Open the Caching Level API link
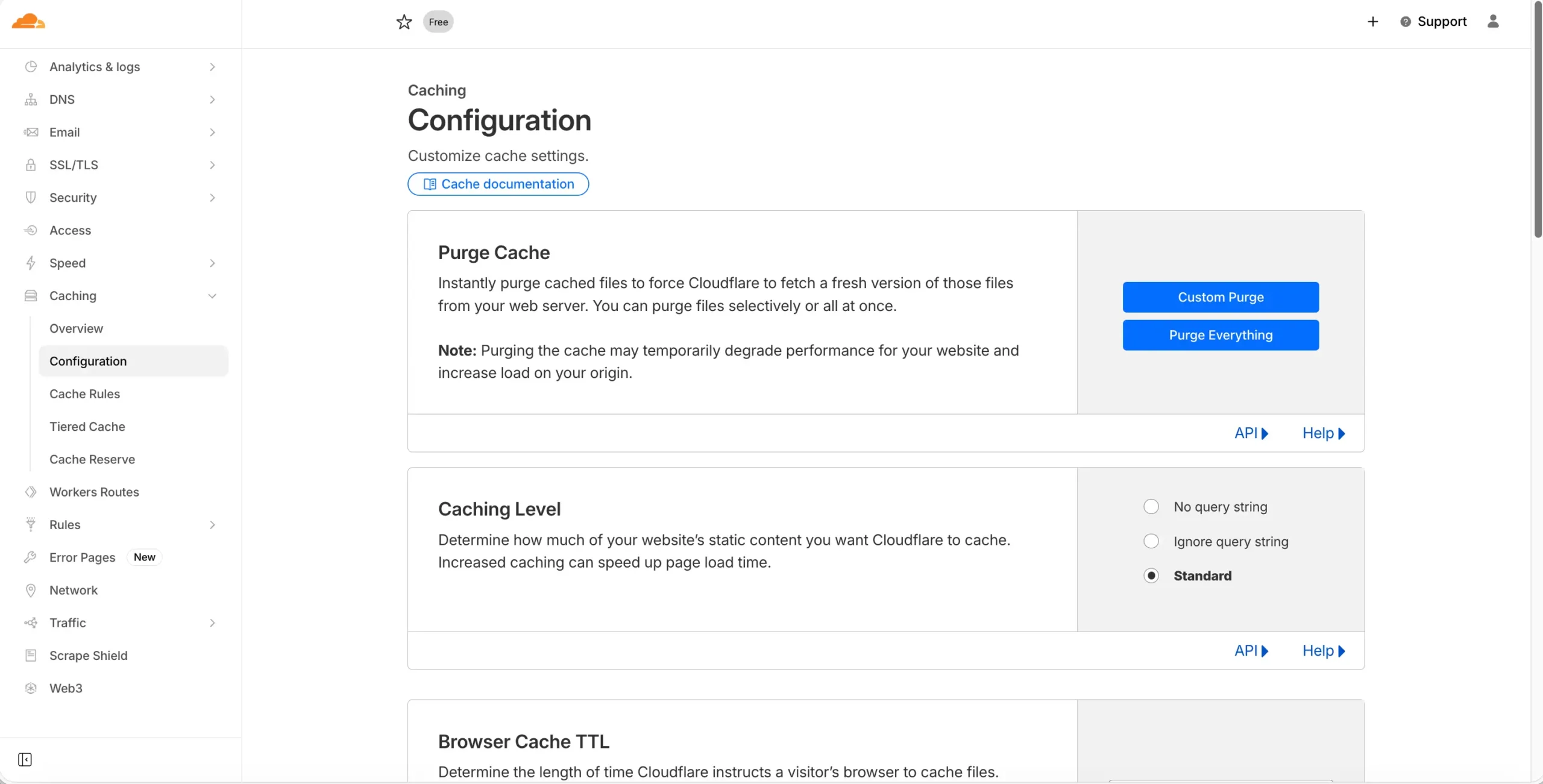The image size is (1543, 784). (x=1251, y=651)
